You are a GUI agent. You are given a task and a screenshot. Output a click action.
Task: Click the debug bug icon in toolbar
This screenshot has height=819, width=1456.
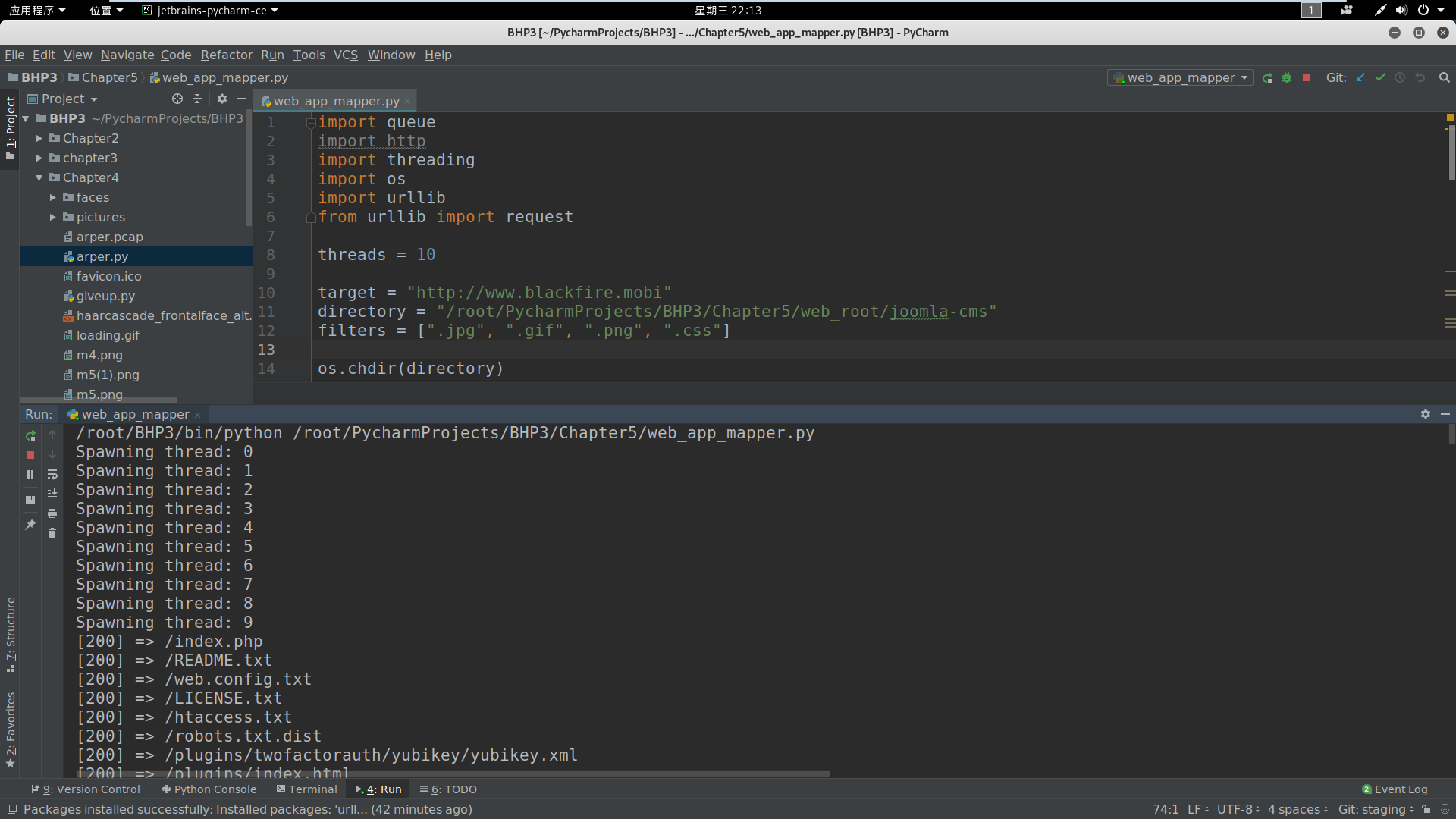pyautogui.click(x=1287, y=77)
